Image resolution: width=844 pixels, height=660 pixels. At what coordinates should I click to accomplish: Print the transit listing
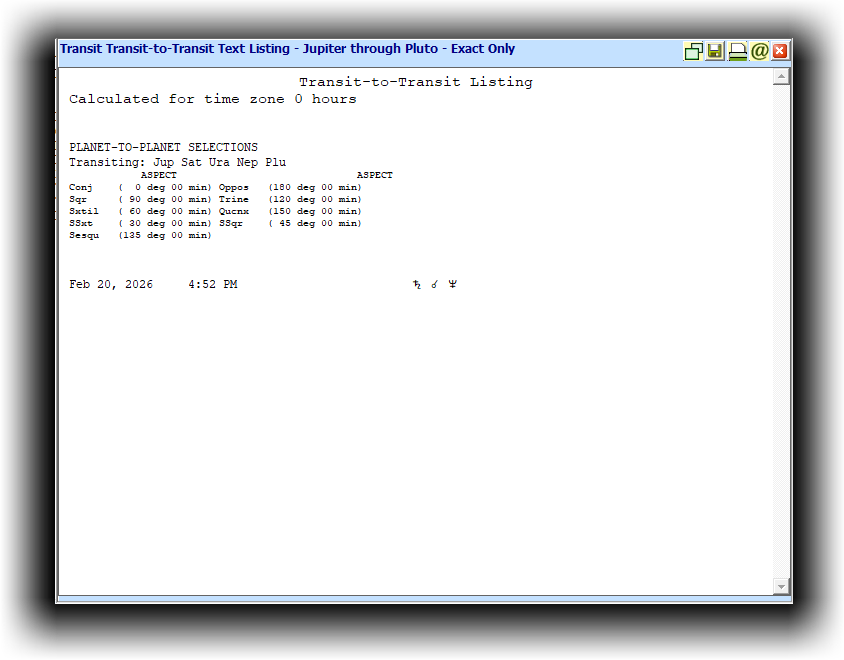737,51
